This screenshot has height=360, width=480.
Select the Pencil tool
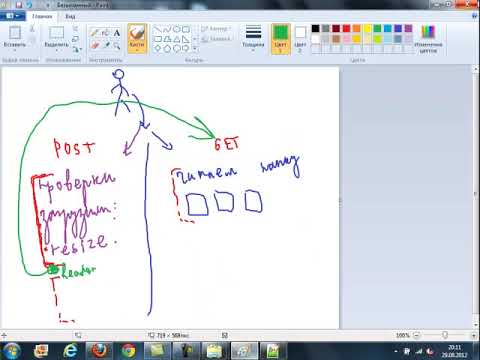coord(95,33)
